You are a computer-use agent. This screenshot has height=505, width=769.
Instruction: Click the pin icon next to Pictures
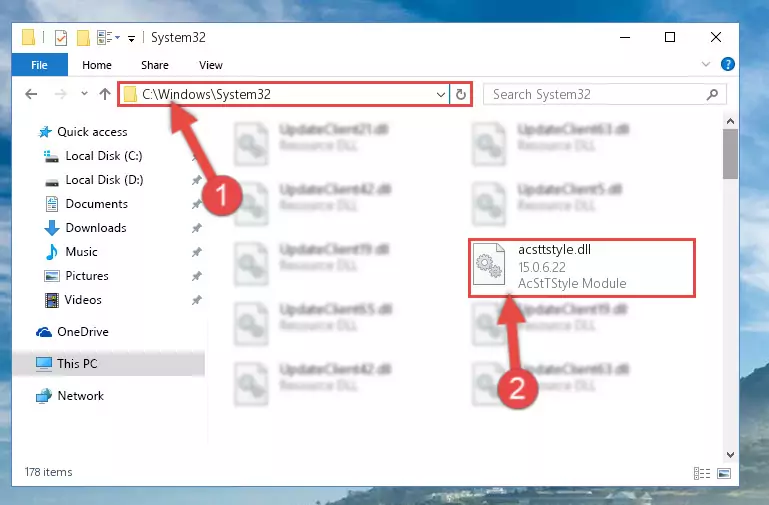(197, 276)
